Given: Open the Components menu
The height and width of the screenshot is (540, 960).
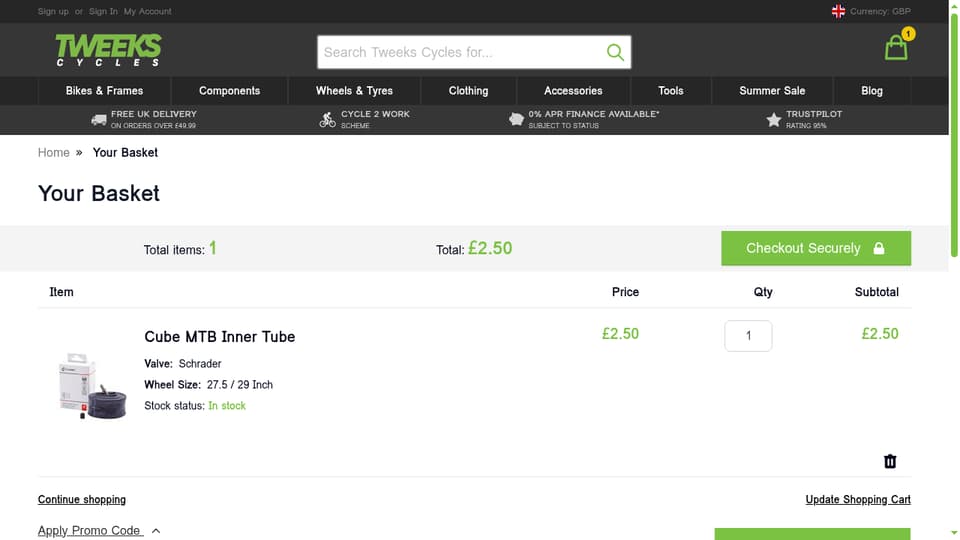Looking at the screenshot, I should (229, 91).
